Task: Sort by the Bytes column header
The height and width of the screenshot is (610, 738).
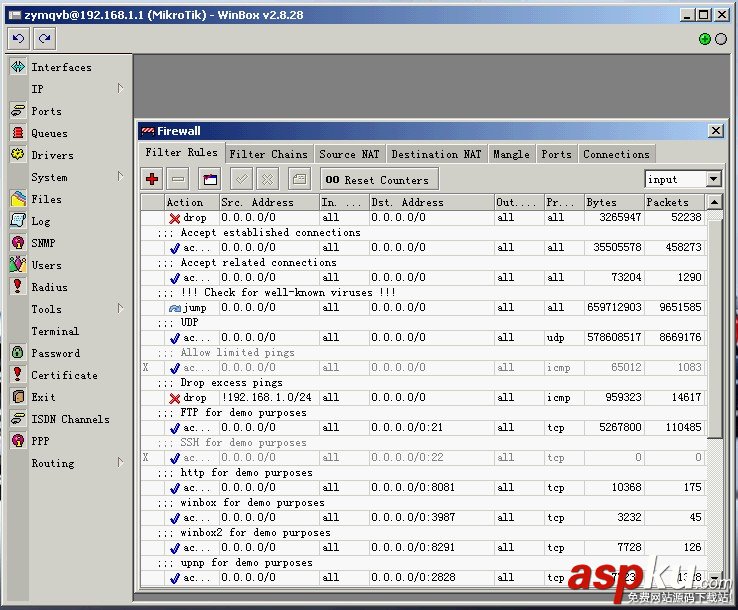Action: point(614,202)
